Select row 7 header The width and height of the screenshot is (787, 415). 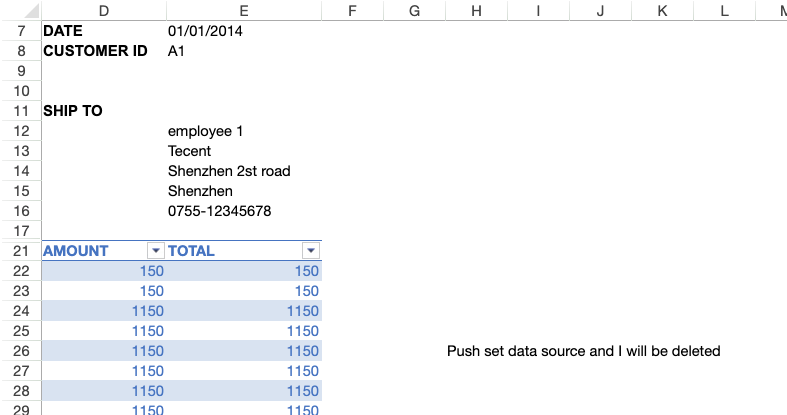20,31
